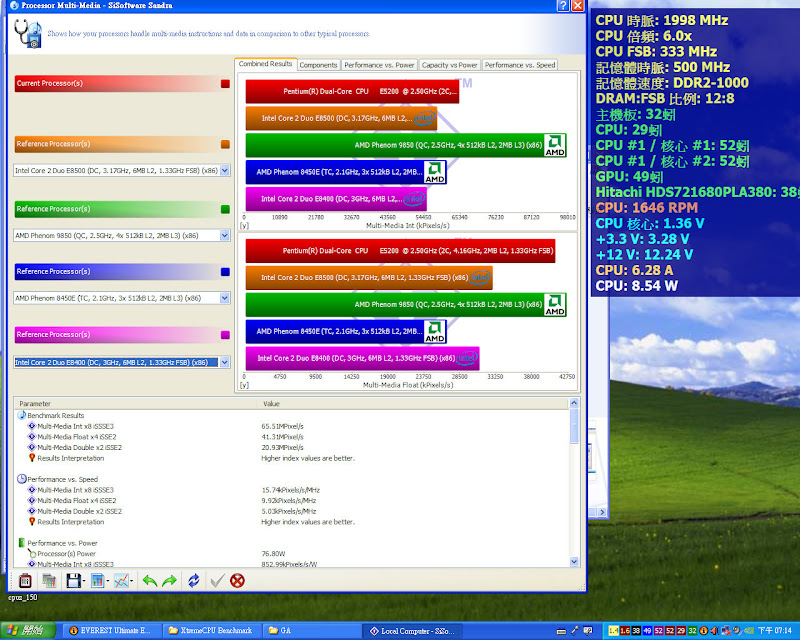Toggle the green Reference Processor color box

[x=224, y=209]
